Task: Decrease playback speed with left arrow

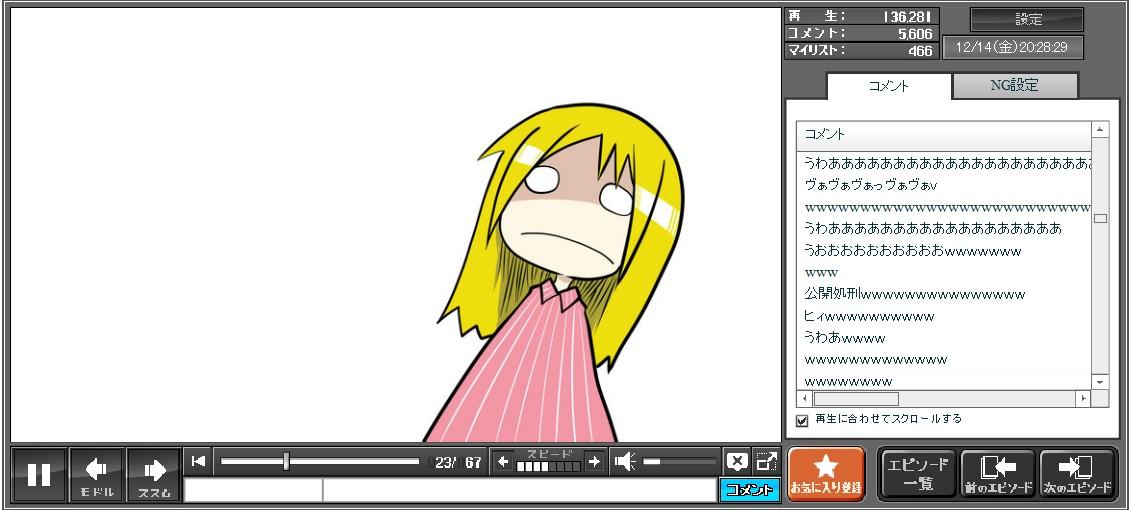Action: coord(503,461)
